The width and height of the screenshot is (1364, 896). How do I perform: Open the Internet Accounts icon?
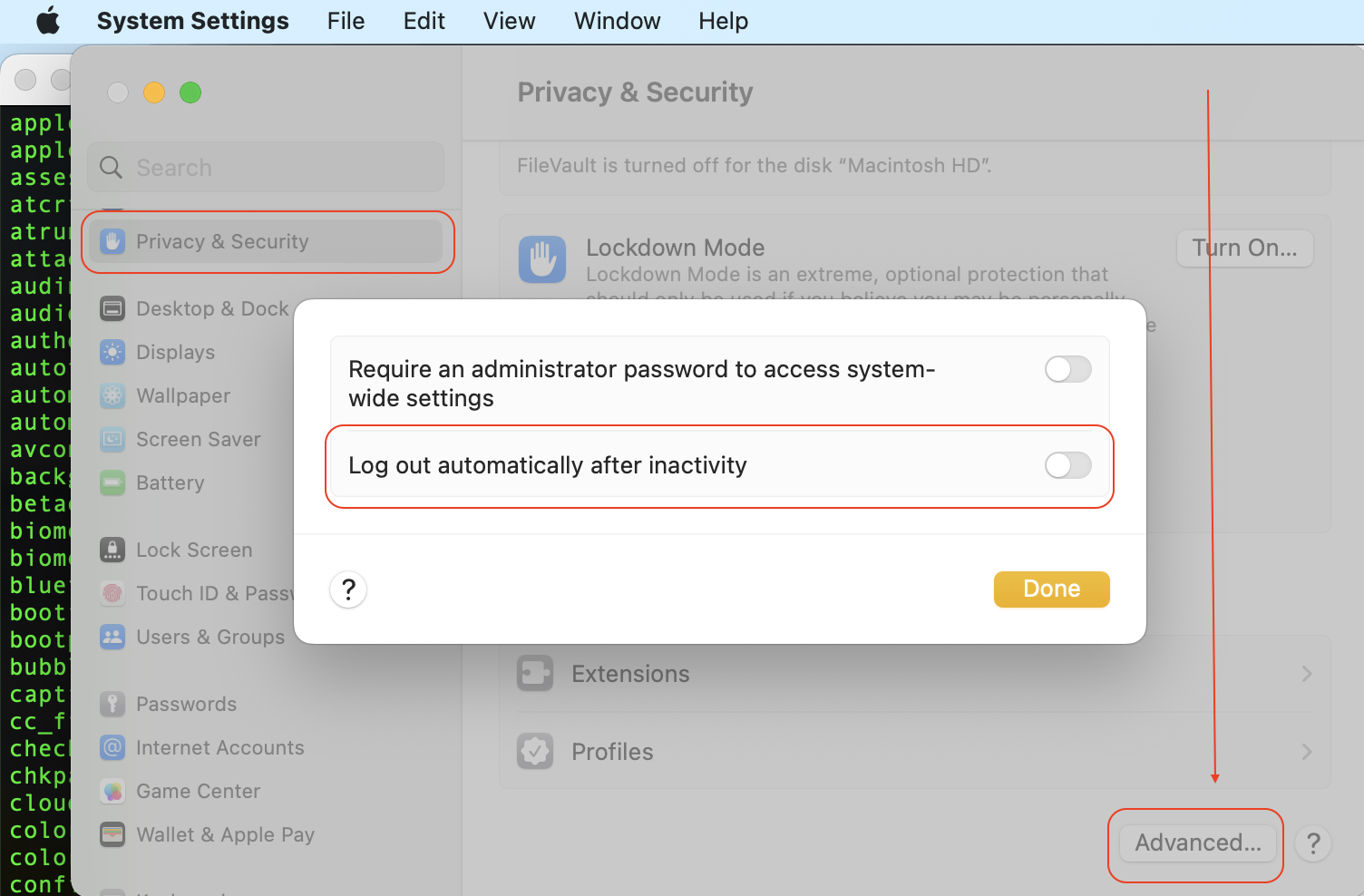point(112,747)
